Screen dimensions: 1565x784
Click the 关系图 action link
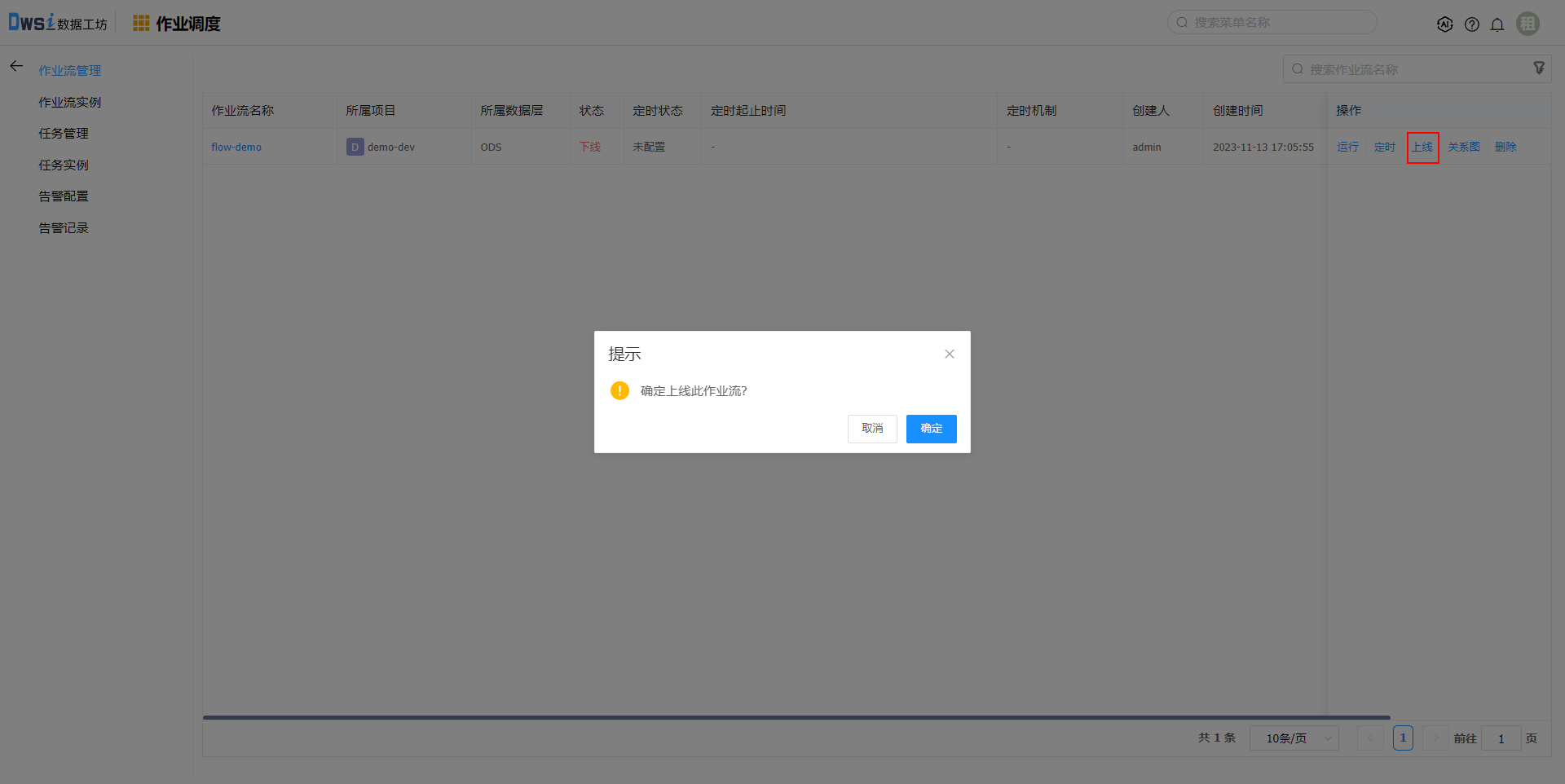[x=1463, y=148]
